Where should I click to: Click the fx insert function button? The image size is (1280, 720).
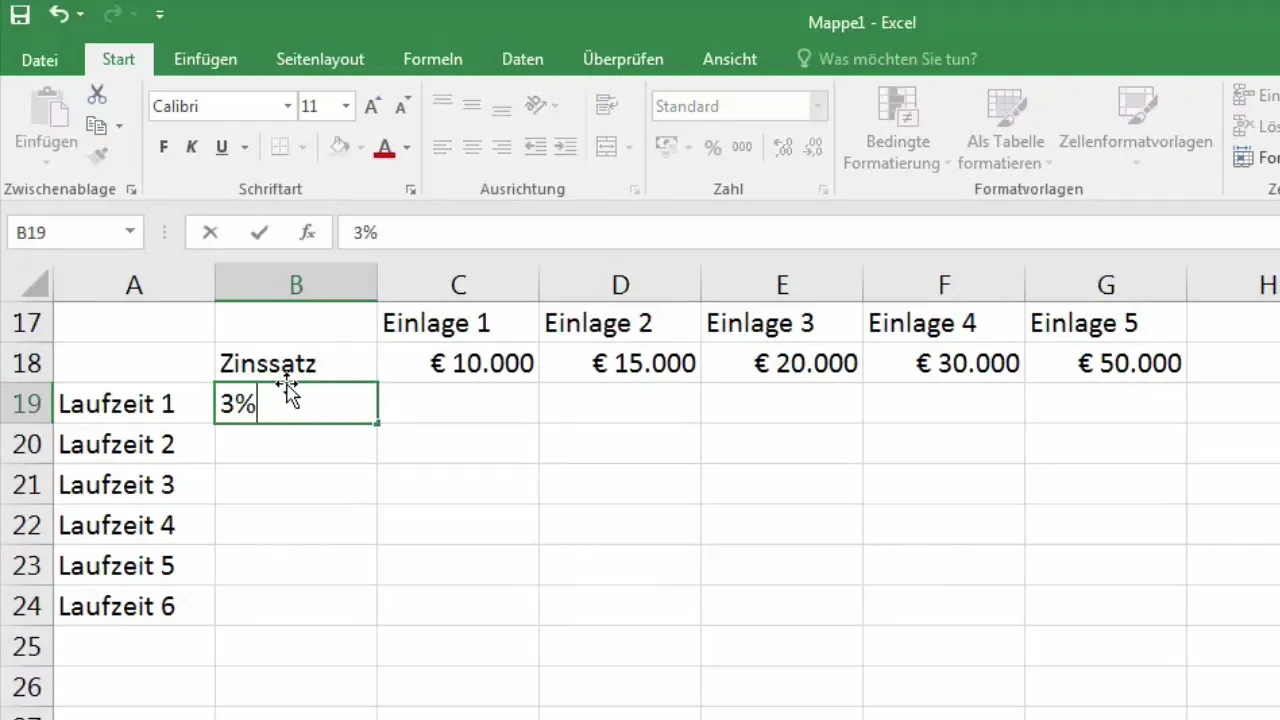308,232
